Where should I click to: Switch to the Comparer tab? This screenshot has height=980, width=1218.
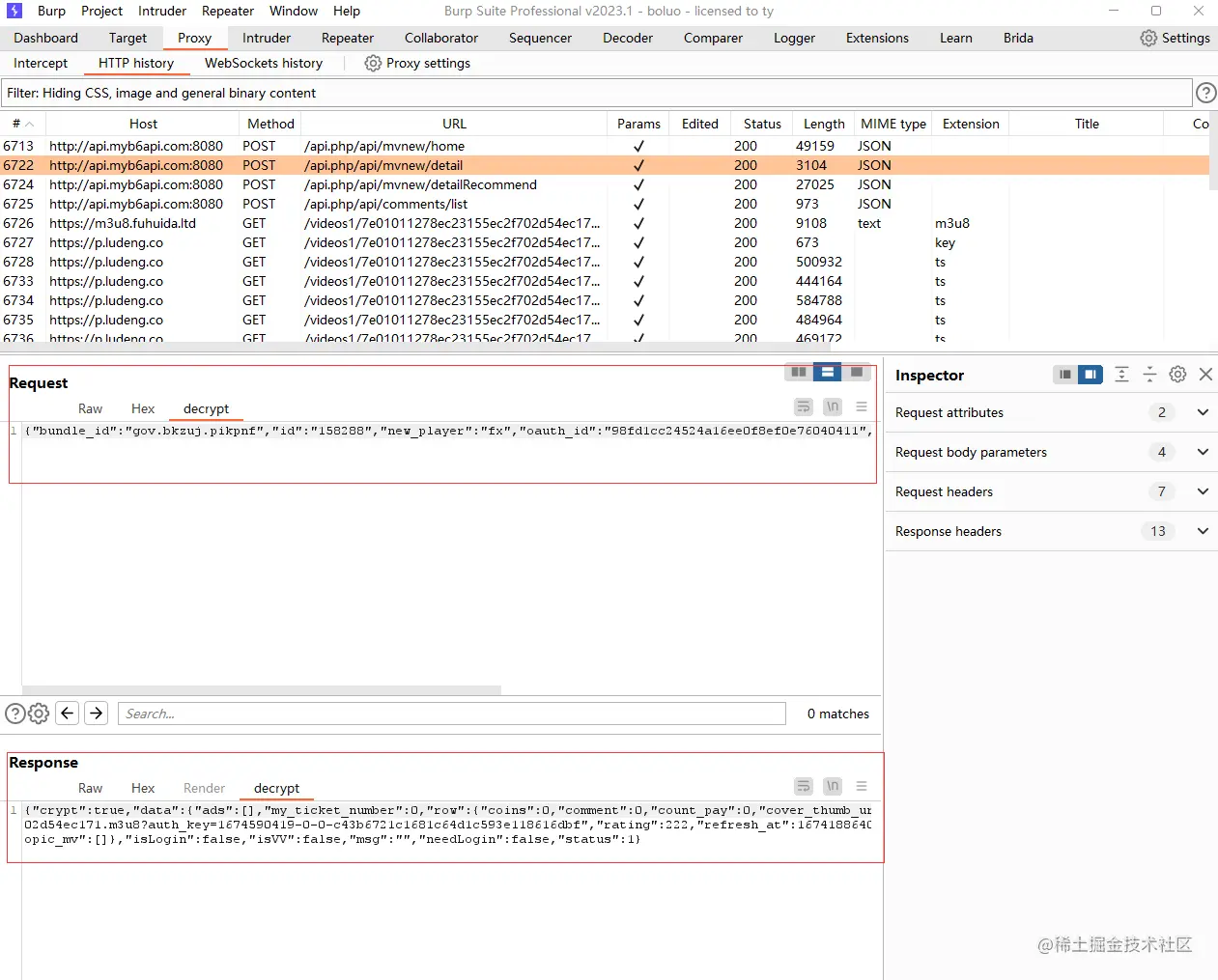point(713,38)
